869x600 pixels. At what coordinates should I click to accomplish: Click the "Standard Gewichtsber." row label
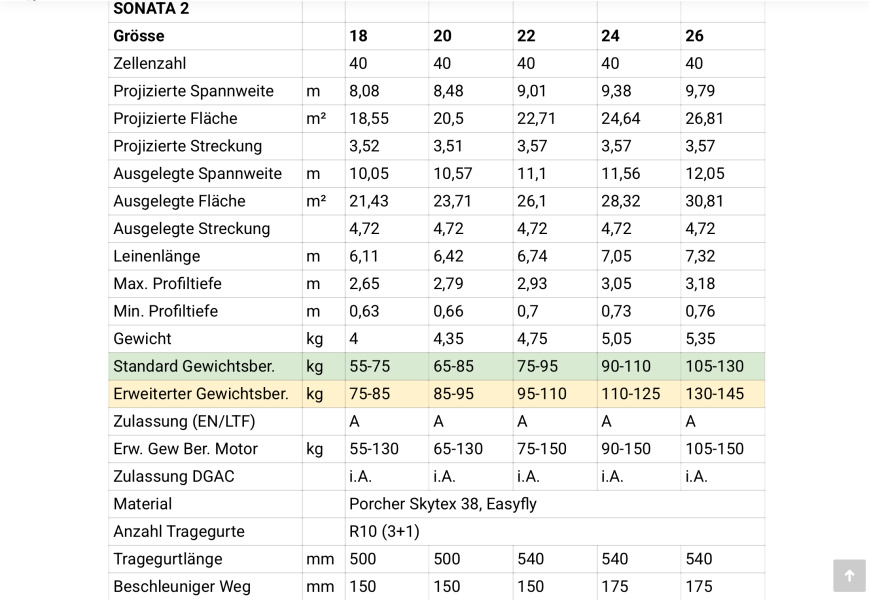194,366
